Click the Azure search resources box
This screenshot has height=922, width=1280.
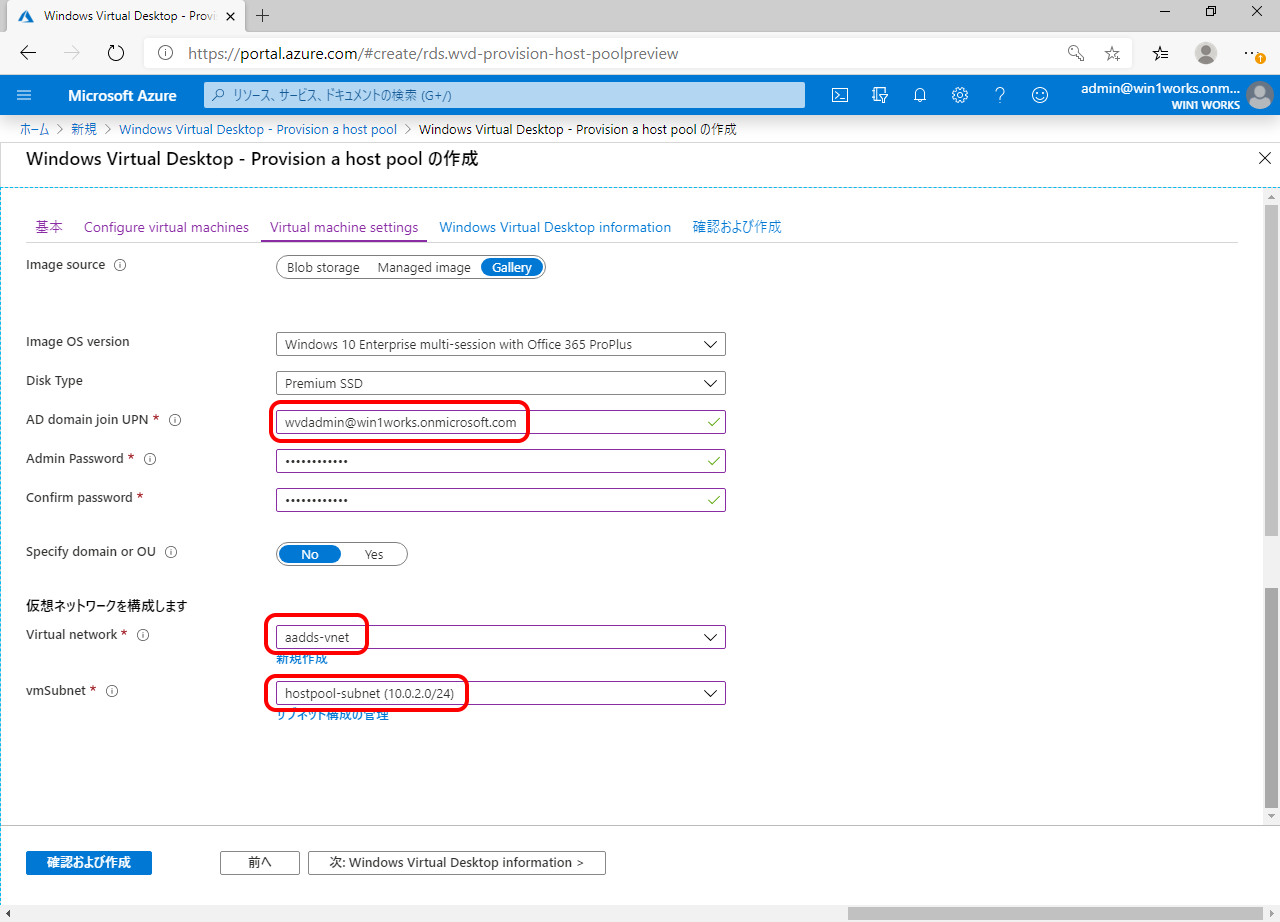[504, 95]
